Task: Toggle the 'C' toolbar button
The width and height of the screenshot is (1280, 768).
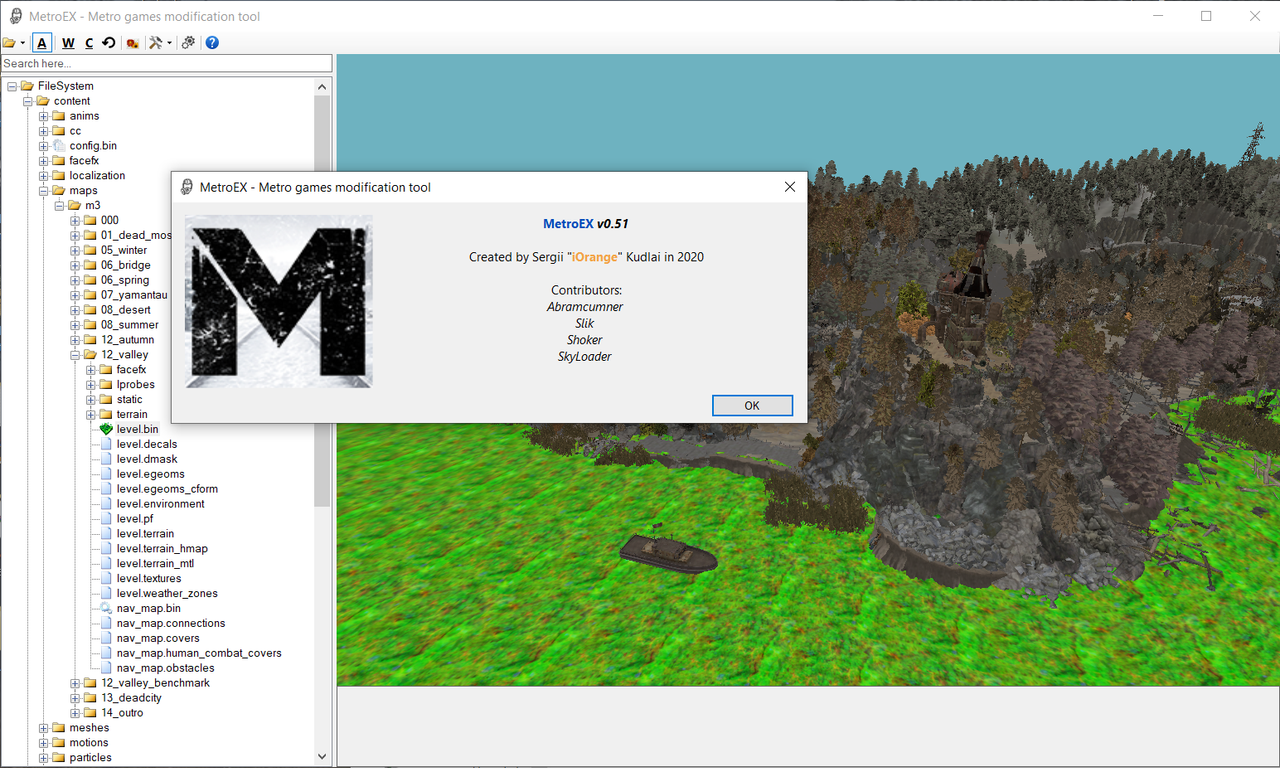Action: pyautogui.click(x=89, y=43)
